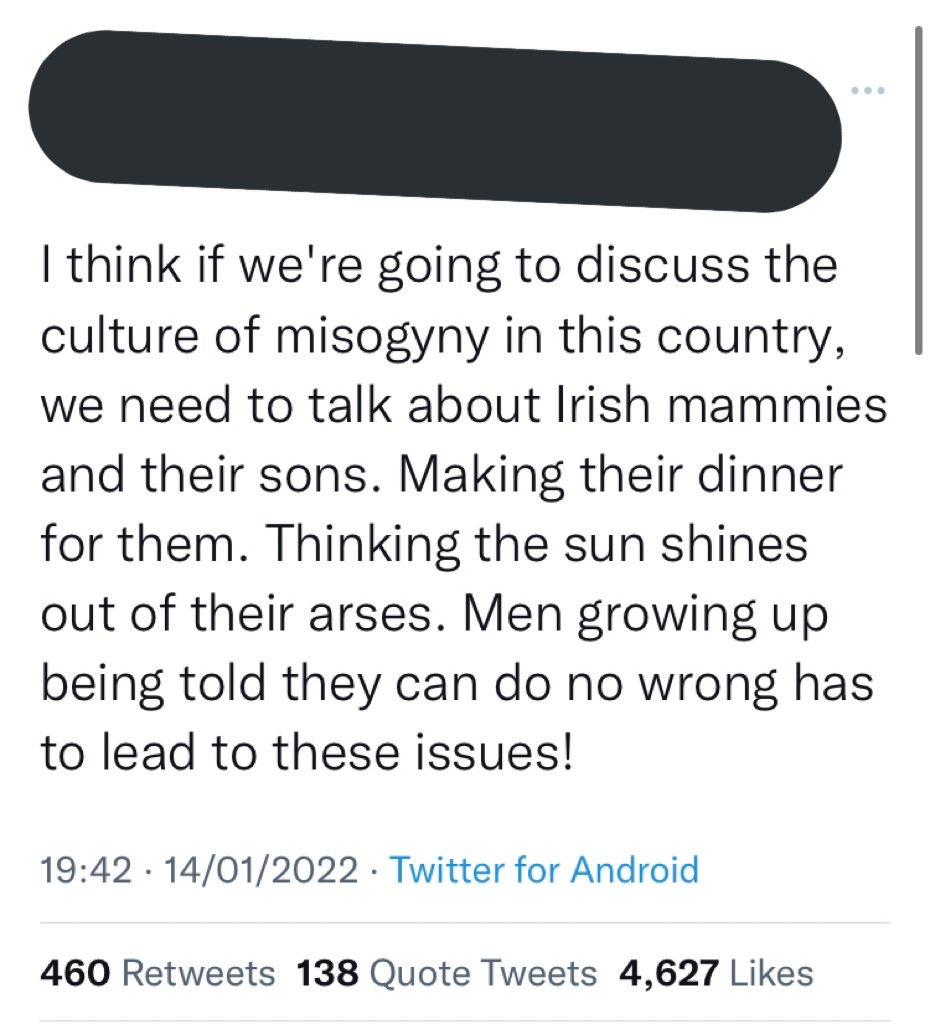The height and width of the screenshot is (1024, 930).
Task: Open the 138 Quote Tweets list
Action: 447,973
